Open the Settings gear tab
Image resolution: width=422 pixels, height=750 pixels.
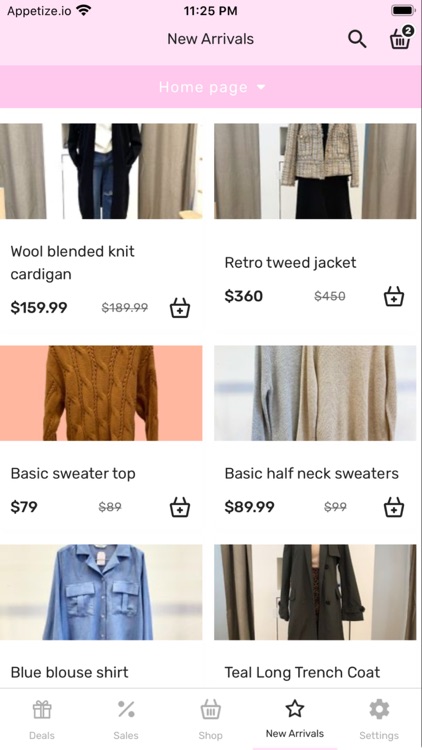coord(379,720)
